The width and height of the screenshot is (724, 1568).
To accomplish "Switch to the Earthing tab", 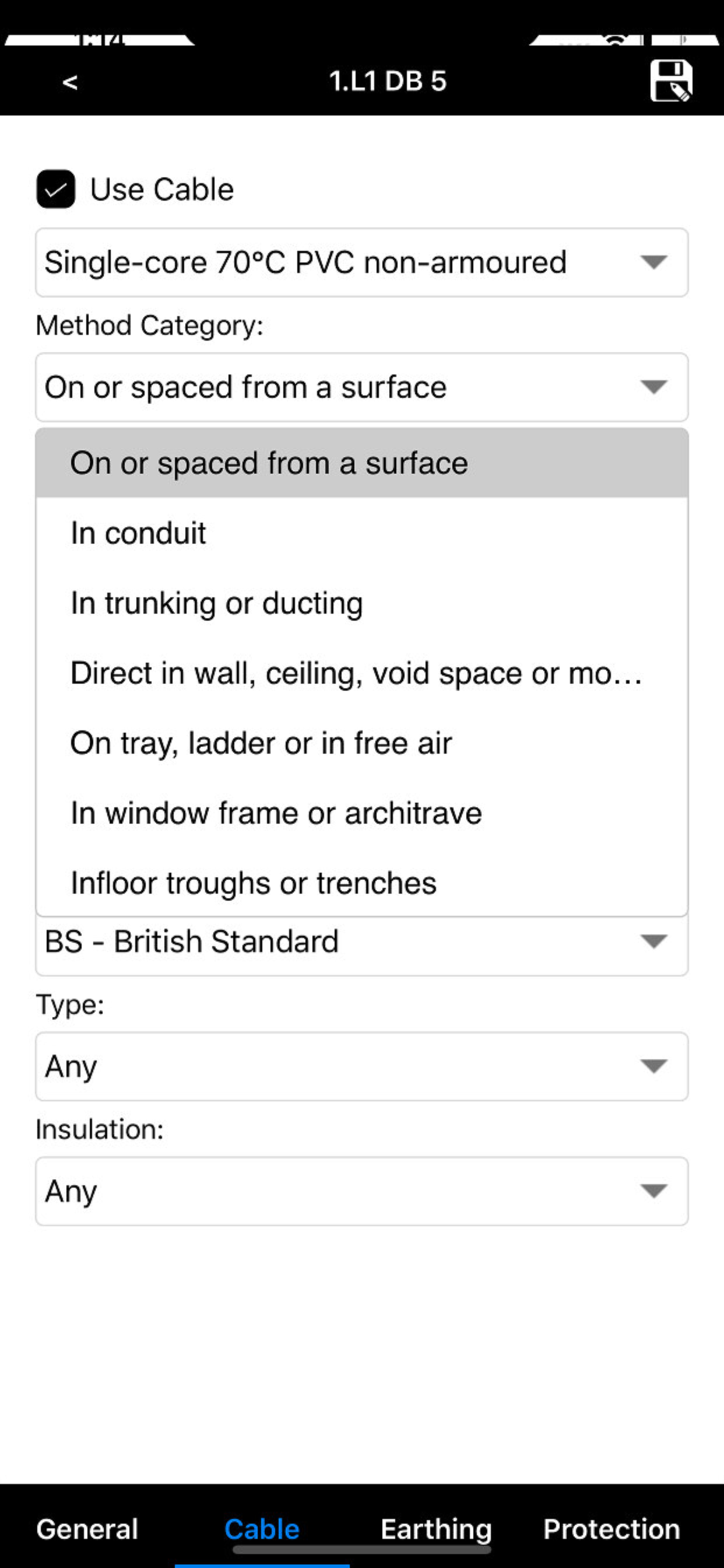I will coord(436,1528).
